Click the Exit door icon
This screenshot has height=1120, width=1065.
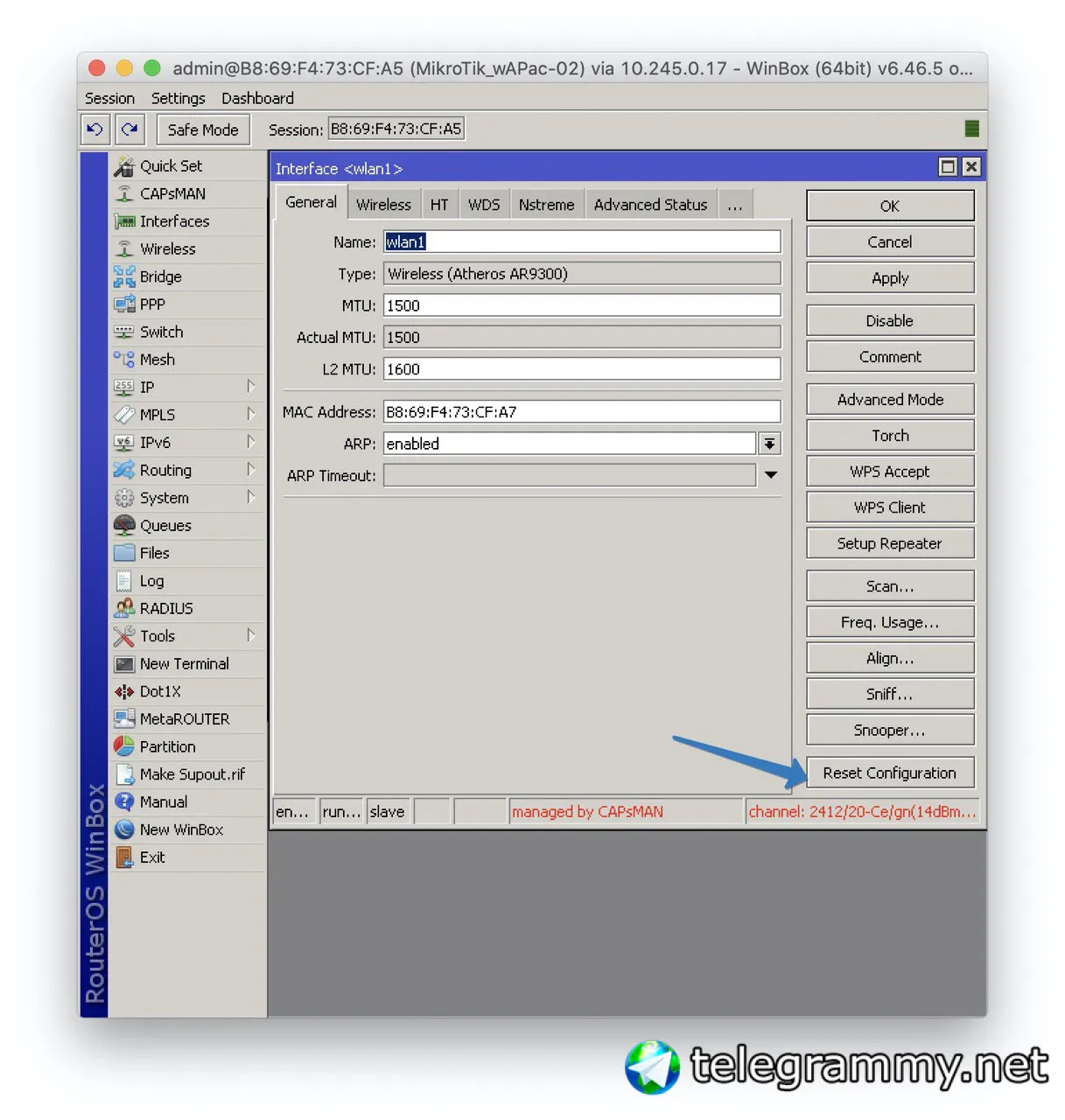(x=124, y=857)
